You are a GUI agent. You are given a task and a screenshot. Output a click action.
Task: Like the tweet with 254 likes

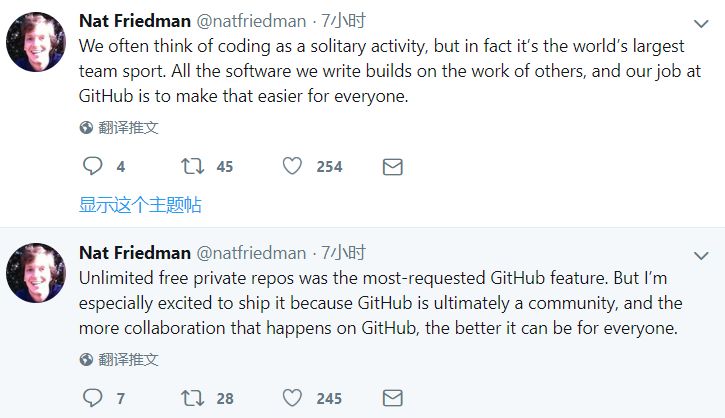point(292,166)
